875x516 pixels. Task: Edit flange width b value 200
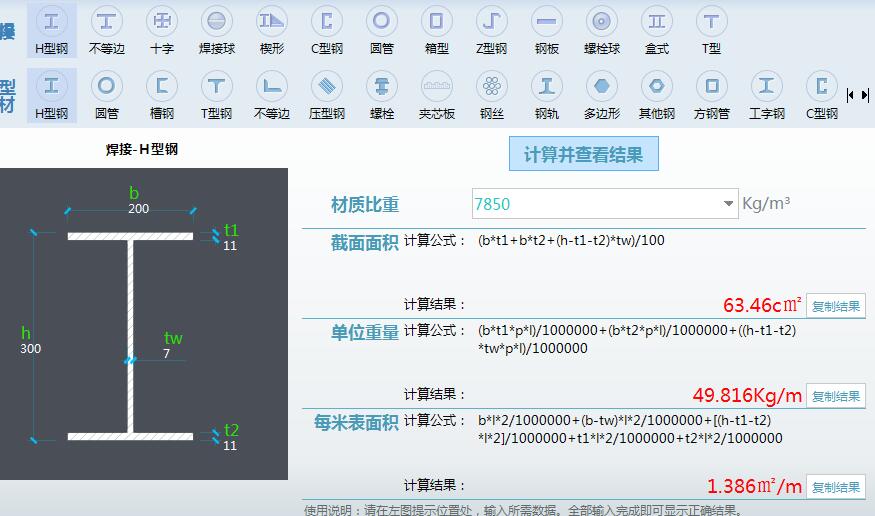(x=138, y=209)
